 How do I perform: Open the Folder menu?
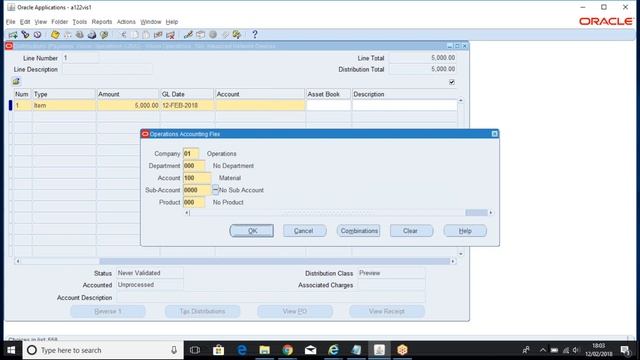tap(60, 22)
